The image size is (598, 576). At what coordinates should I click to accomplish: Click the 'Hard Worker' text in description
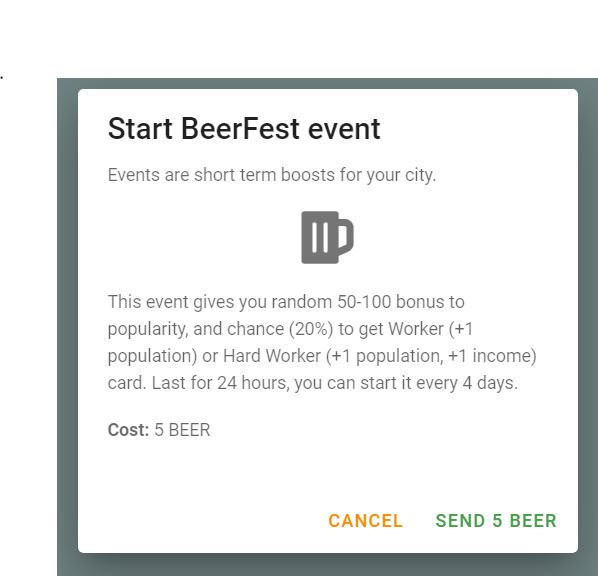click(272, 356)
